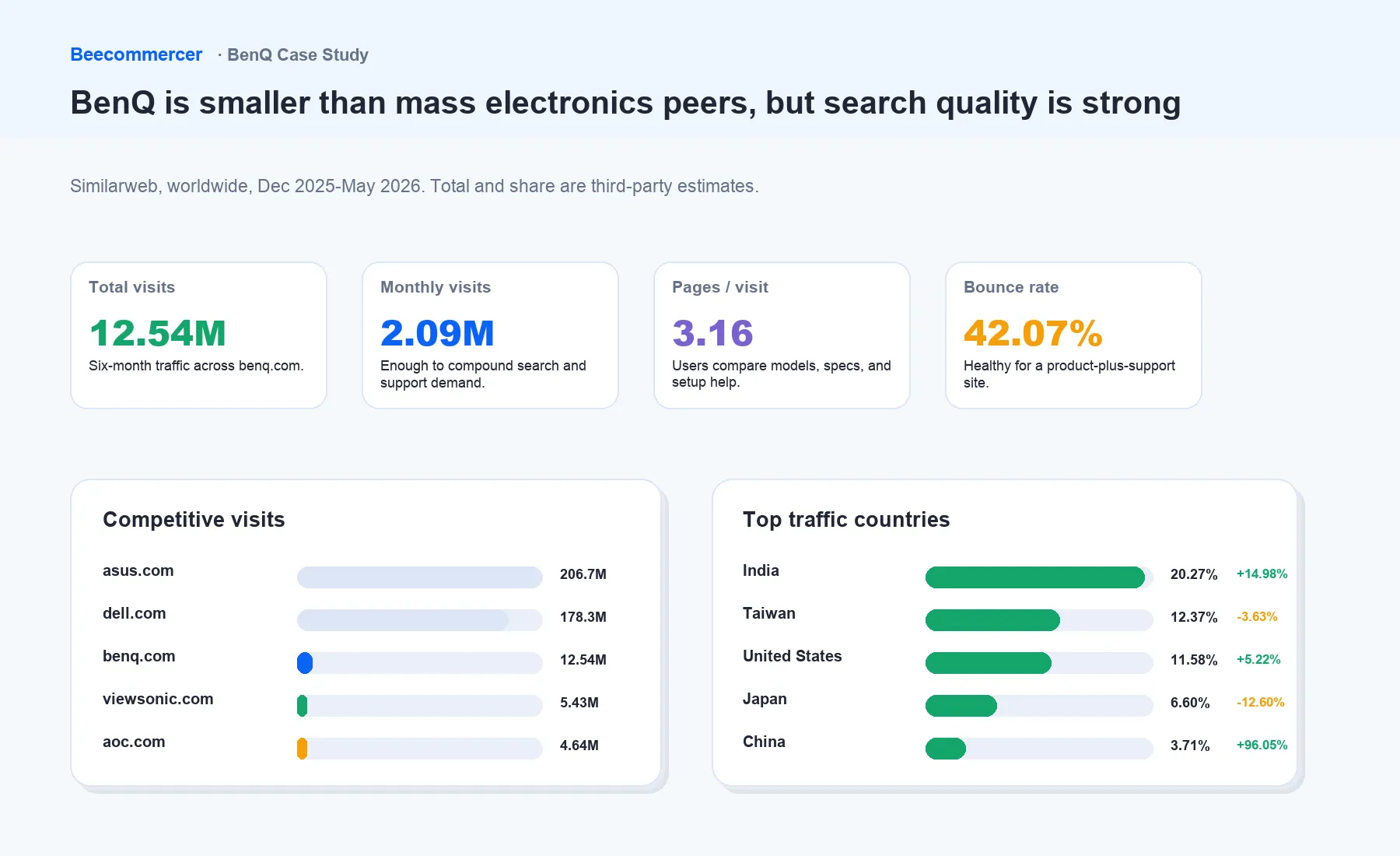1400x856 pixels.
Task: Click the Beecommercer brand link
Action: tap(136, 54)
